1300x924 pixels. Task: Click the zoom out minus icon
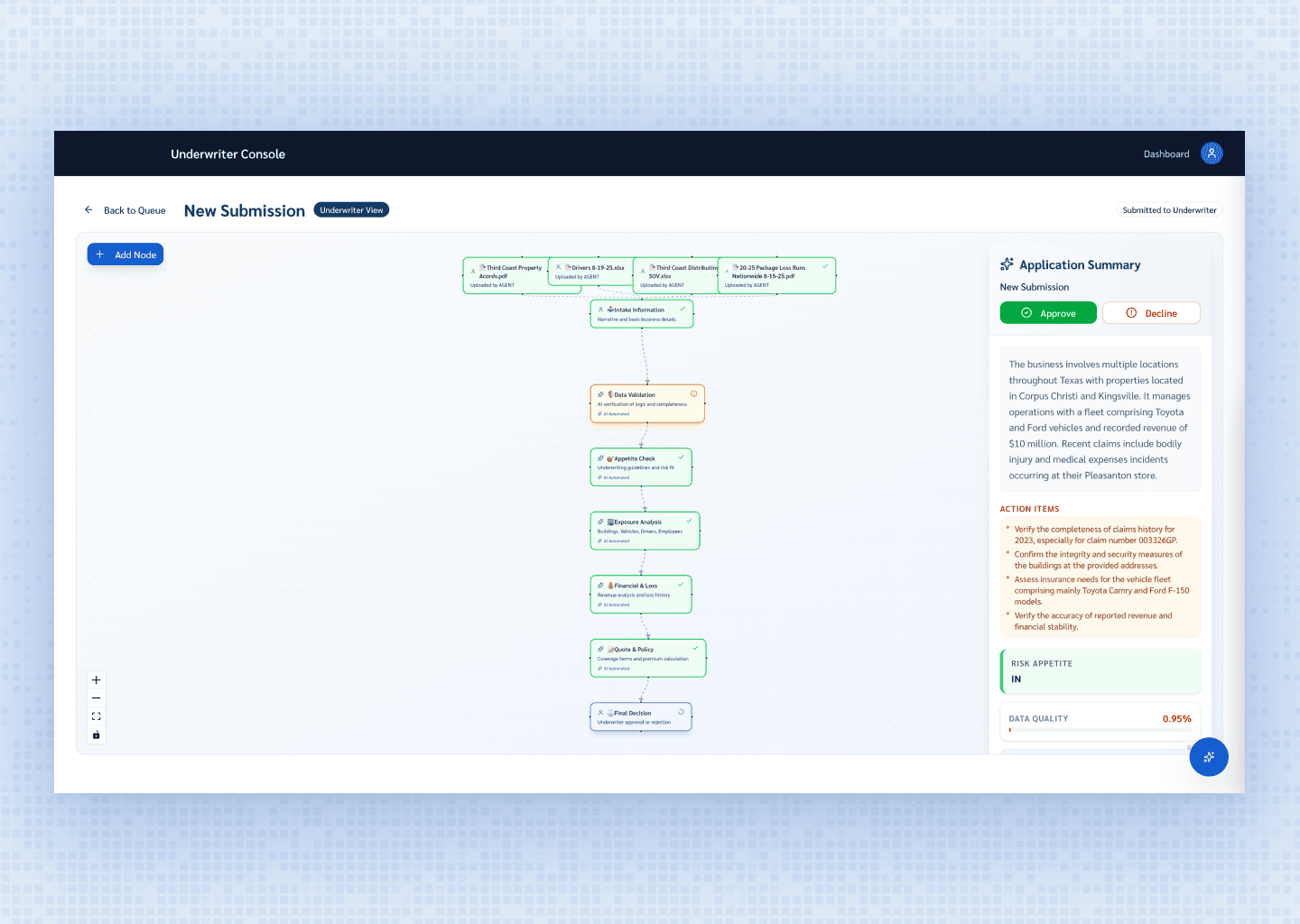97,698
